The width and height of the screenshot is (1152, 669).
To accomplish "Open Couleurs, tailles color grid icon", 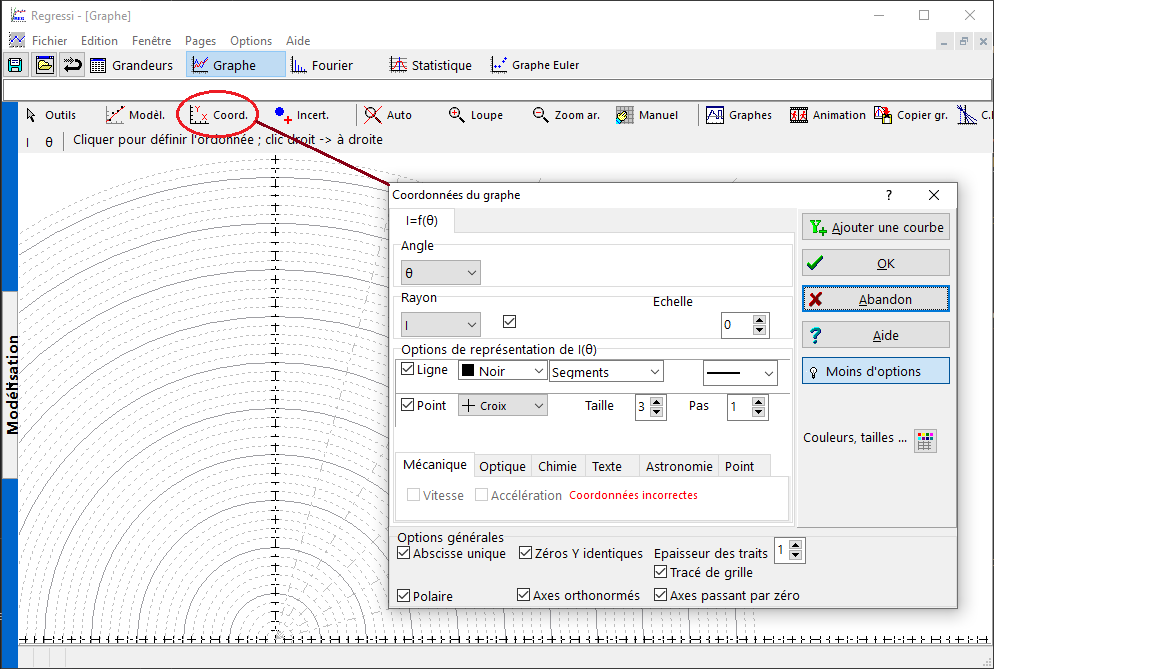I will tap(925, 441).
